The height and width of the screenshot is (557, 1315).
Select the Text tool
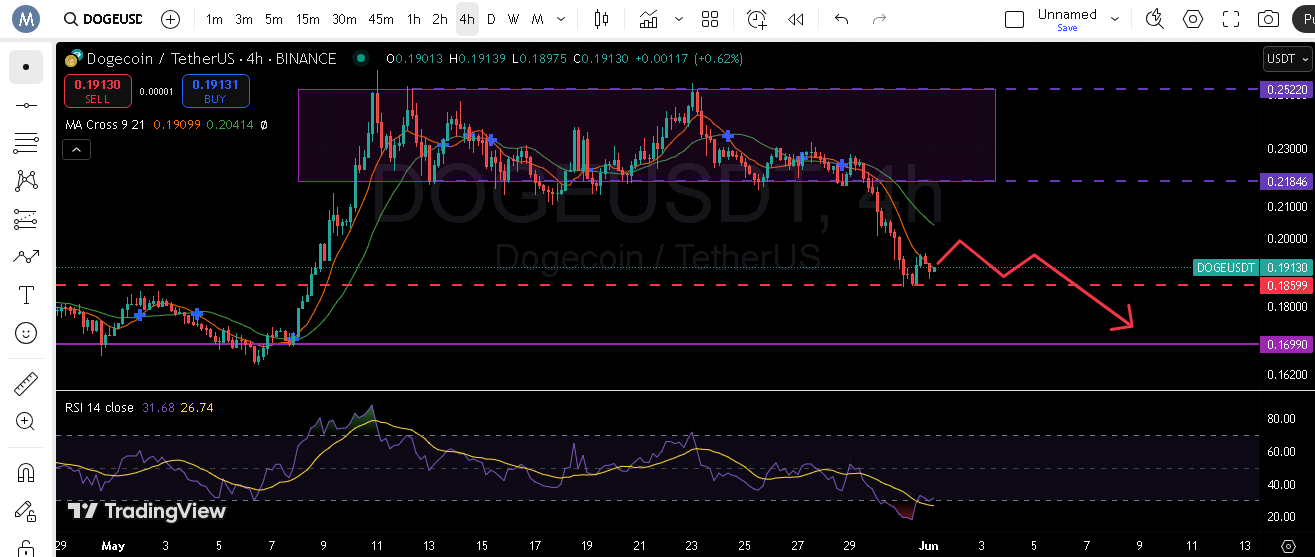pyautogui.click(x=26, y=295)
